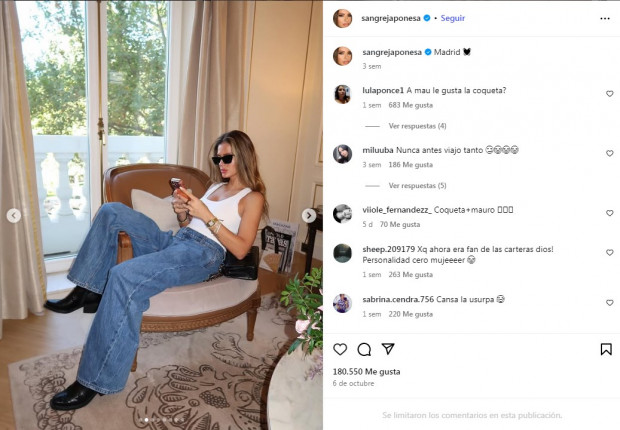Image resolution: width=620 pixels, height=430 pixels.
Task: Save post with the bookmark icon
Action: [606, 349]
